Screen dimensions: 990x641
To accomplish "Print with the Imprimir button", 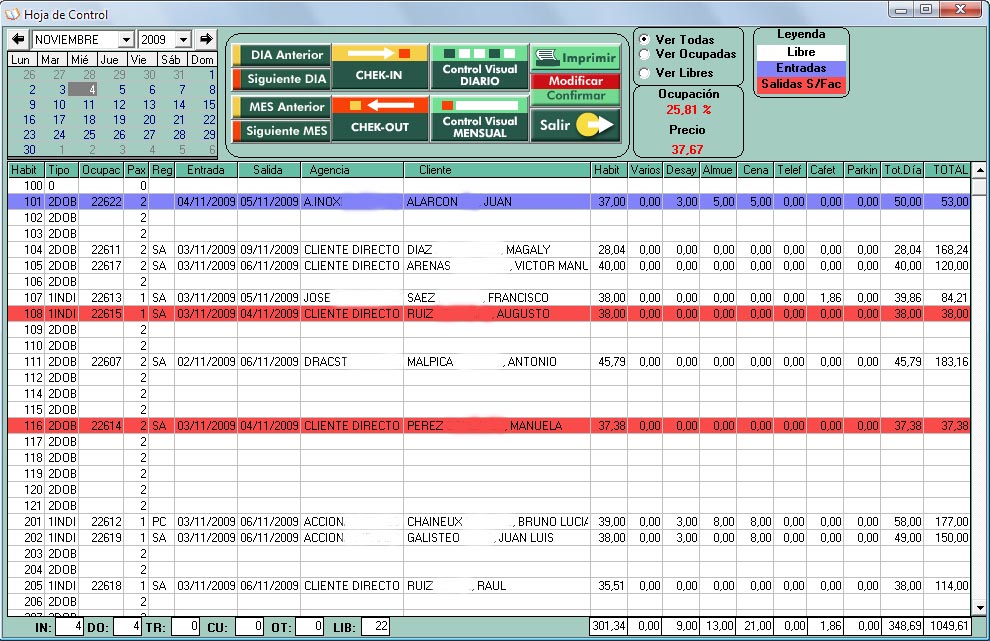I will point(575,57).
